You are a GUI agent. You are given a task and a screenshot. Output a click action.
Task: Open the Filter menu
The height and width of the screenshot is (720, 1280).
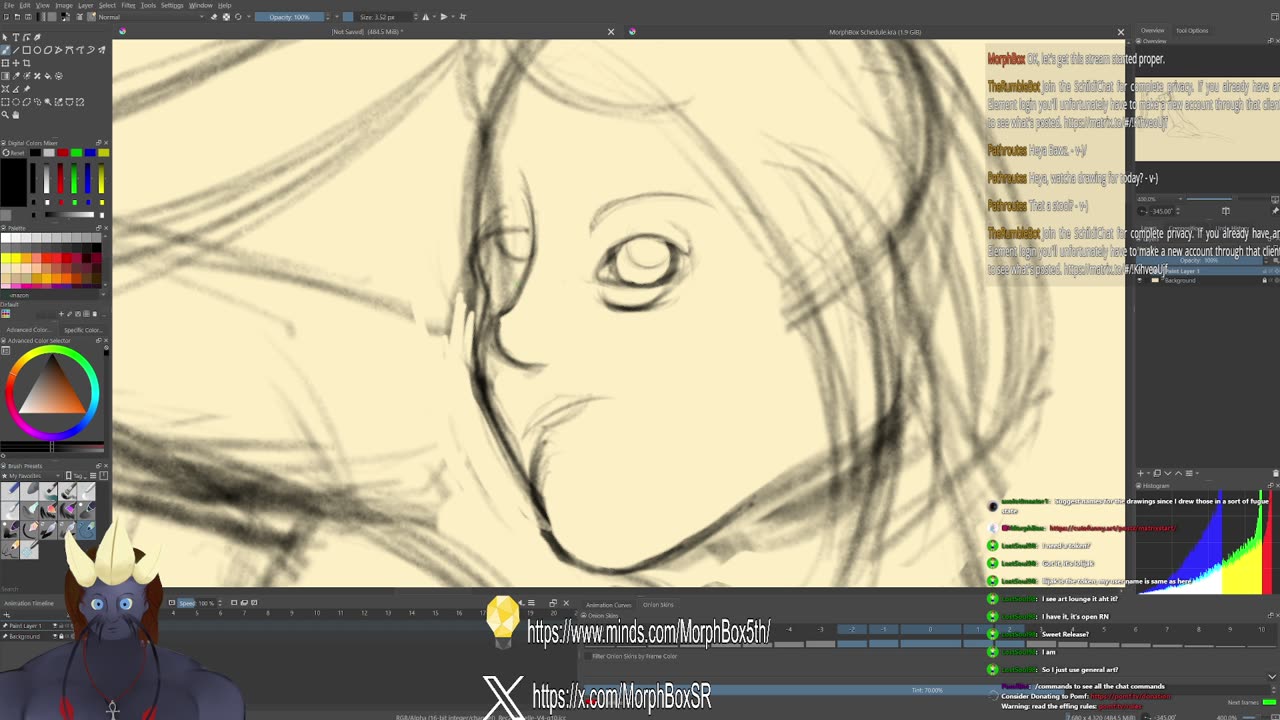(x=128, y=5)
